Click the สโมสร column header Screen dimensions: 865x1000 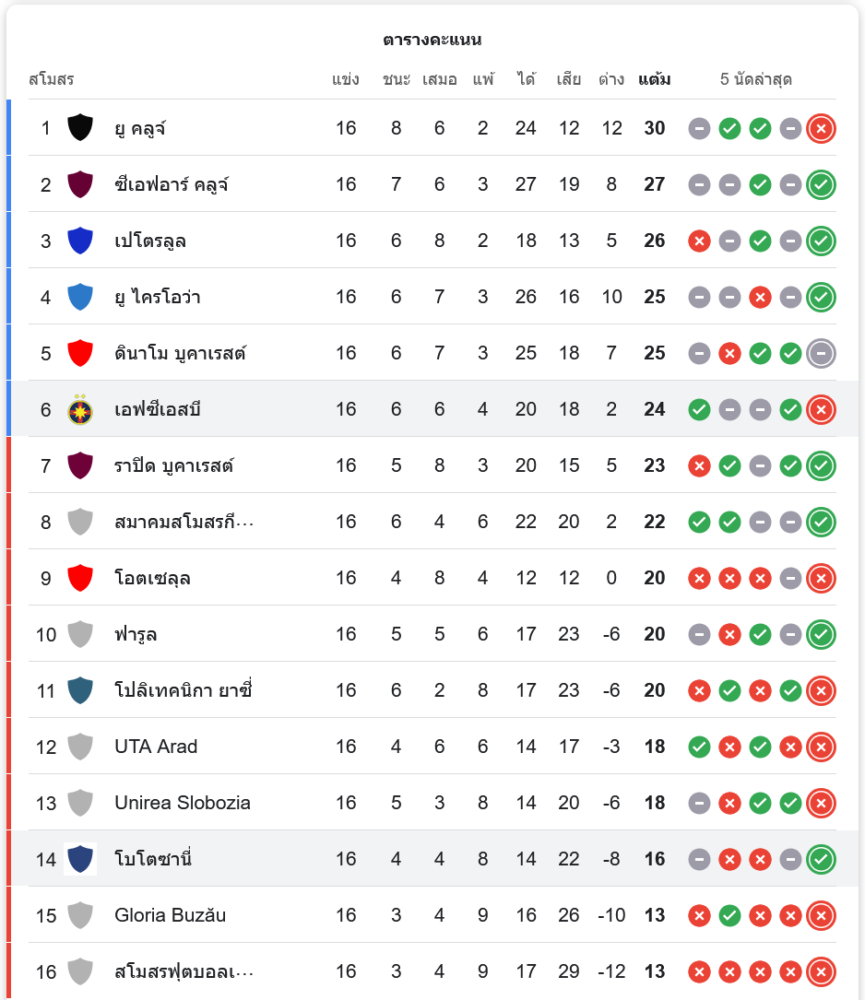(51, 79)
